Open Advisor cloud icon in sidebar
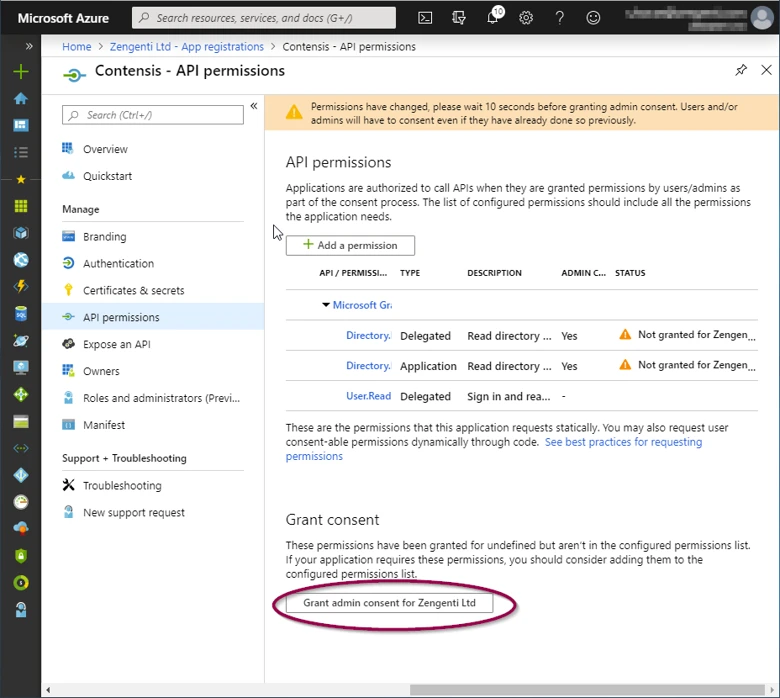 [x=21, y=529]
